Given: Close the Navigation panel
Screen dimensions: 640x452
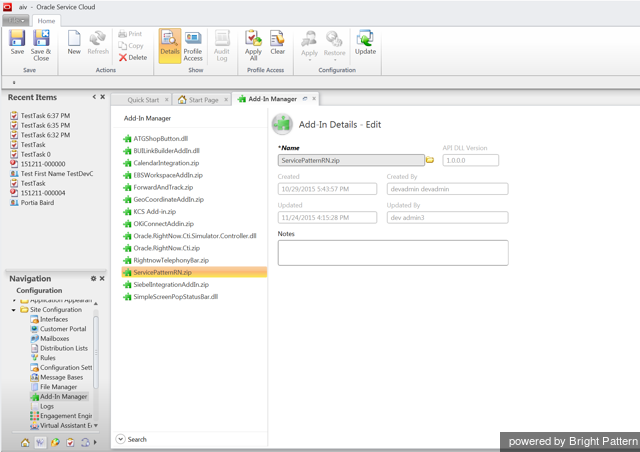Looking at the screenshot, I should [x=102, y=278].
